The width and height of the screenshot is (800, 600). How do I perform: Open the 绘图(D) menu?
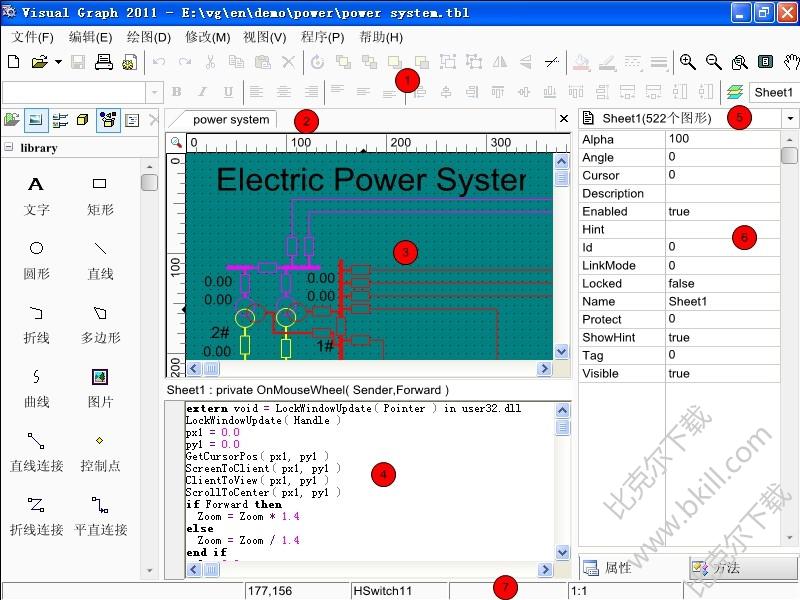pos(148,37)
